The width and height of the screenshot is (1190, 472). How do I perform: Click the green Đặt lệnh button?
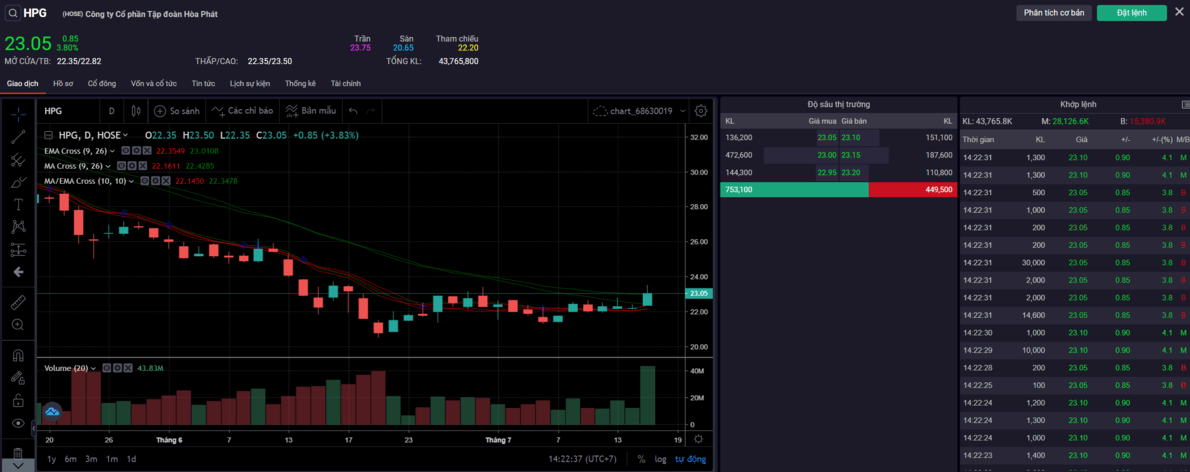1132,13
